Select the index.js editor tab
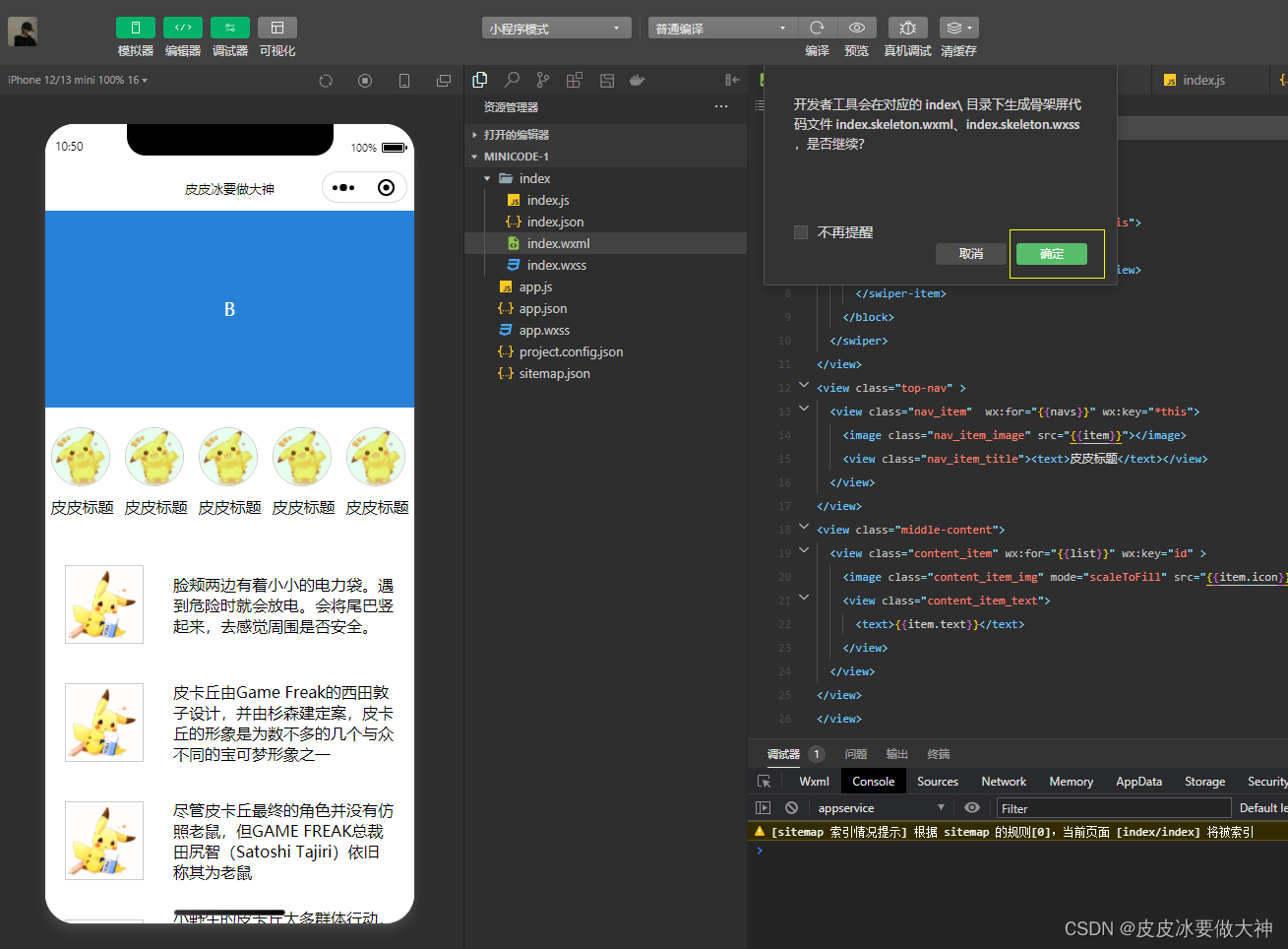Screen dimensions: 1288x949 click(1206, 80)
